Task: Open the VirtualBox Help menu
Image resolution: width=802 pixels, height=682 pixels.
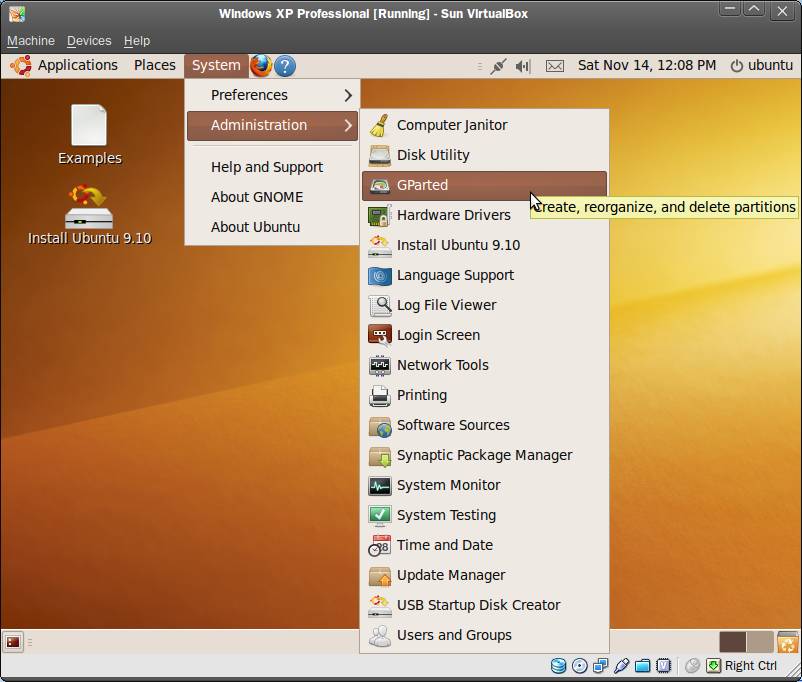Action: 137,40
